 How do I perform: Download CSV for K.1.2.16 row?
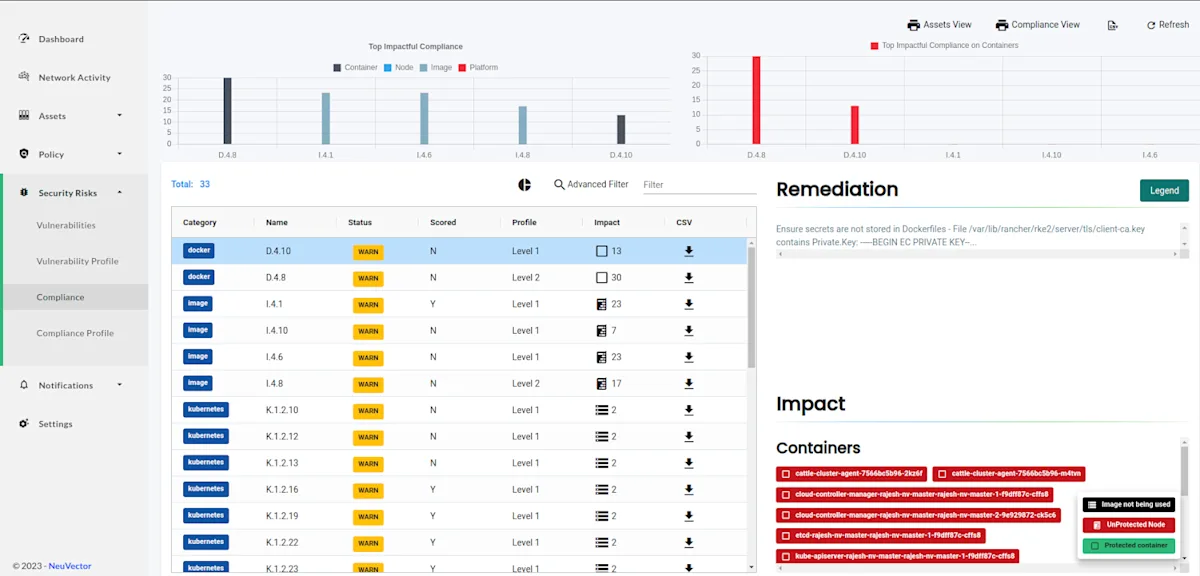[689, 489]
